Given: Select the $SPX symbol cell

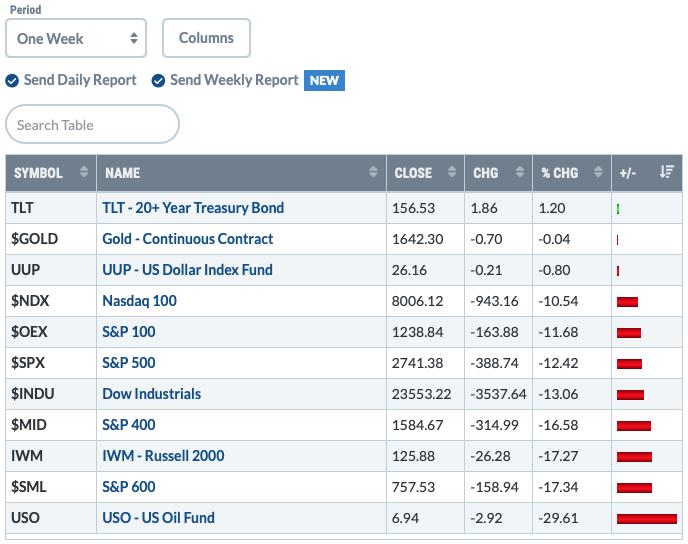Looking at the screenshot, I should click(x=51, y=363).
